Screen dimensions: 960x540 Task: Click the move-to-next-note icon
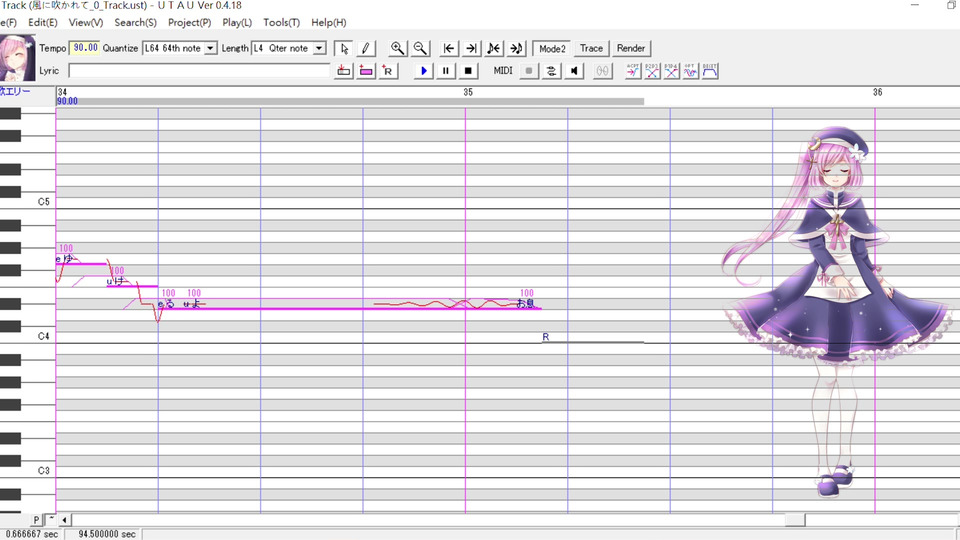click(516, 48)
